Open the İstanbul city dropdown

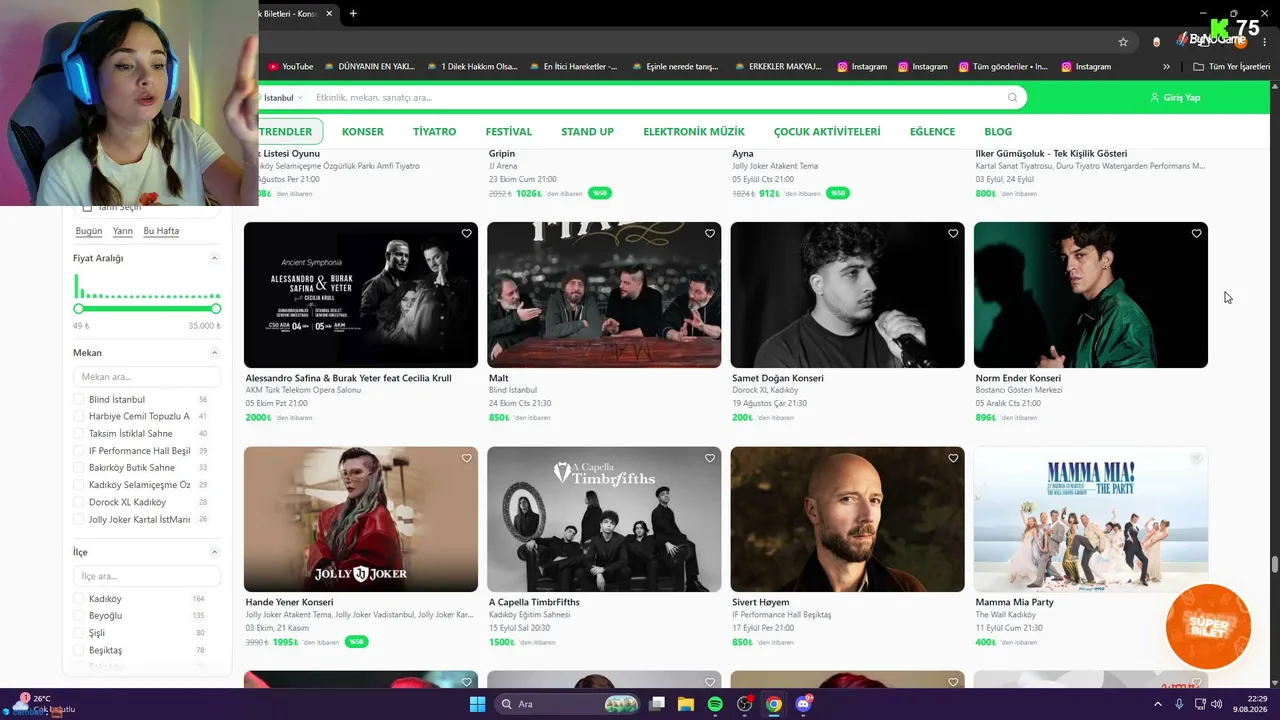(280, 98)
